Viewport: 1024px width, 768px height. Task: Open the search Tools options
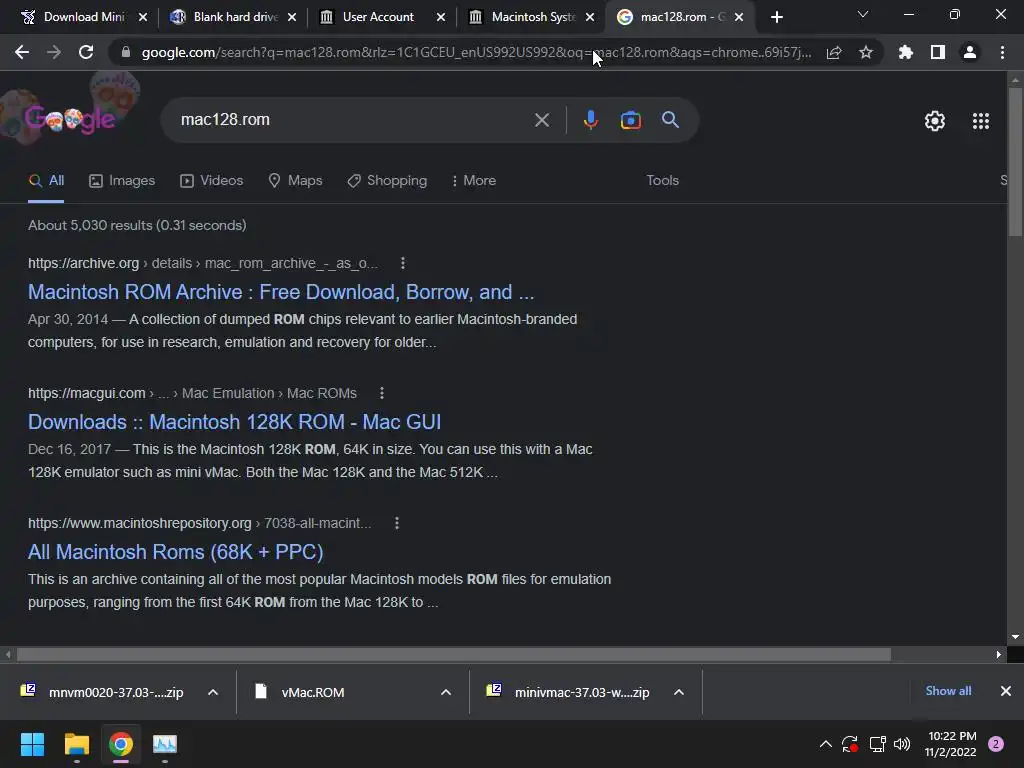click(x=662, y=181)
